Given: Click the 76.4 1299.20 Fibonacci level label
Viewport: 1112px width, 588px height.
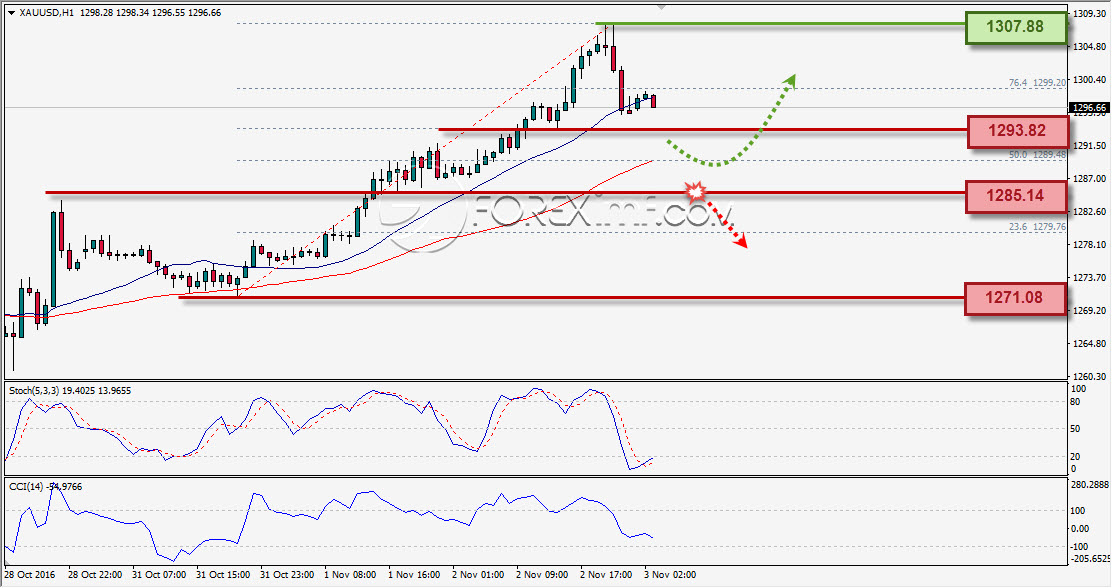Looking at the screenshot, I should point(1037,83).
